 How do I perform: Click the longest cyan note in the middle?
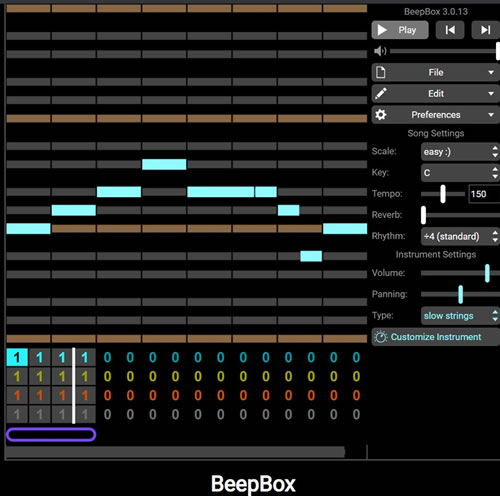tap(220, 192)
